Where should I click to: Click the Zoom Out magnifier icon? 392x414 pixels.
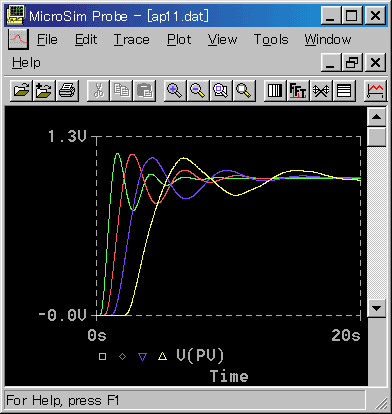tap(198, 90)
